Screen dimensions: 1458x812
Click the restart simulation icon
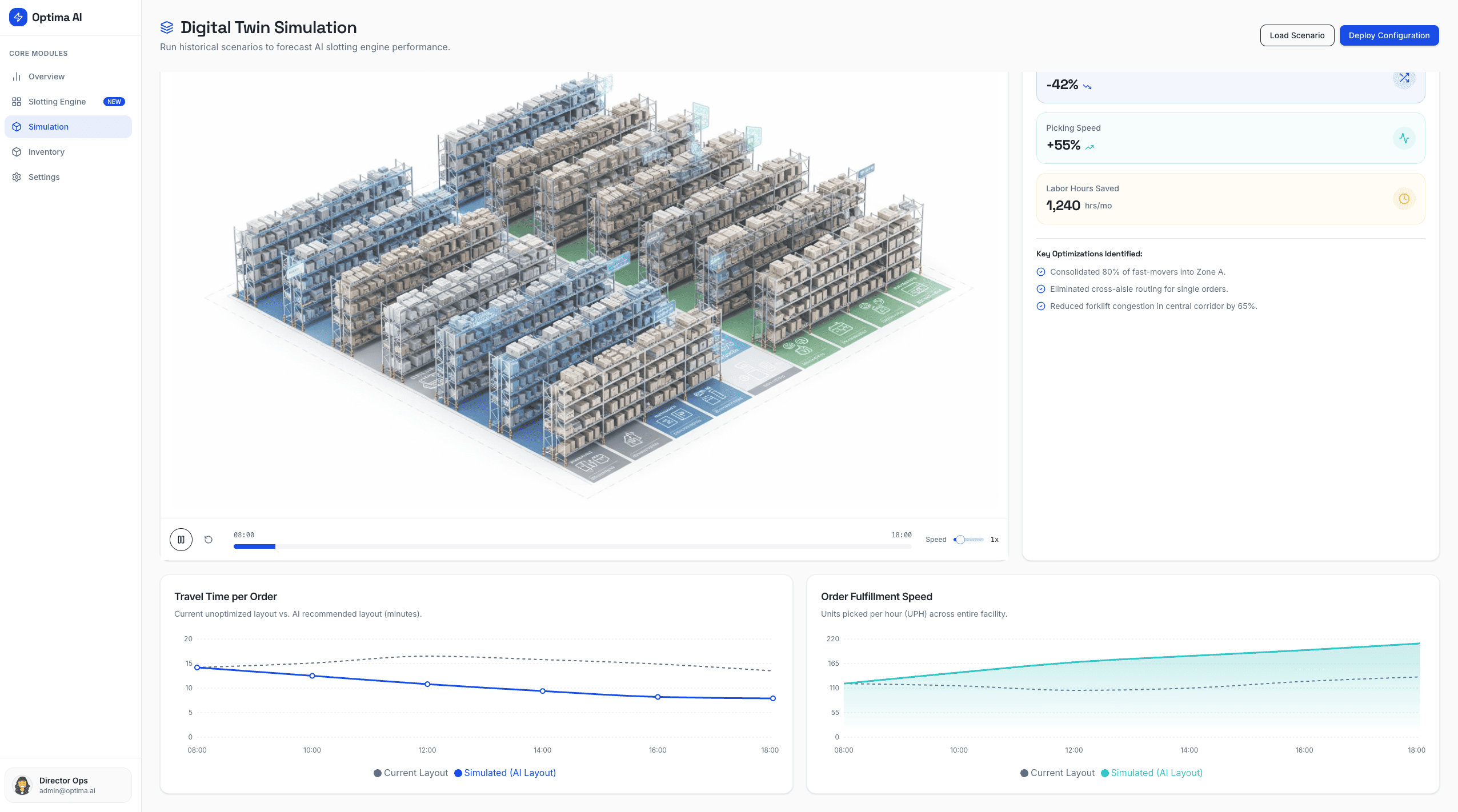tap(209, 540)
